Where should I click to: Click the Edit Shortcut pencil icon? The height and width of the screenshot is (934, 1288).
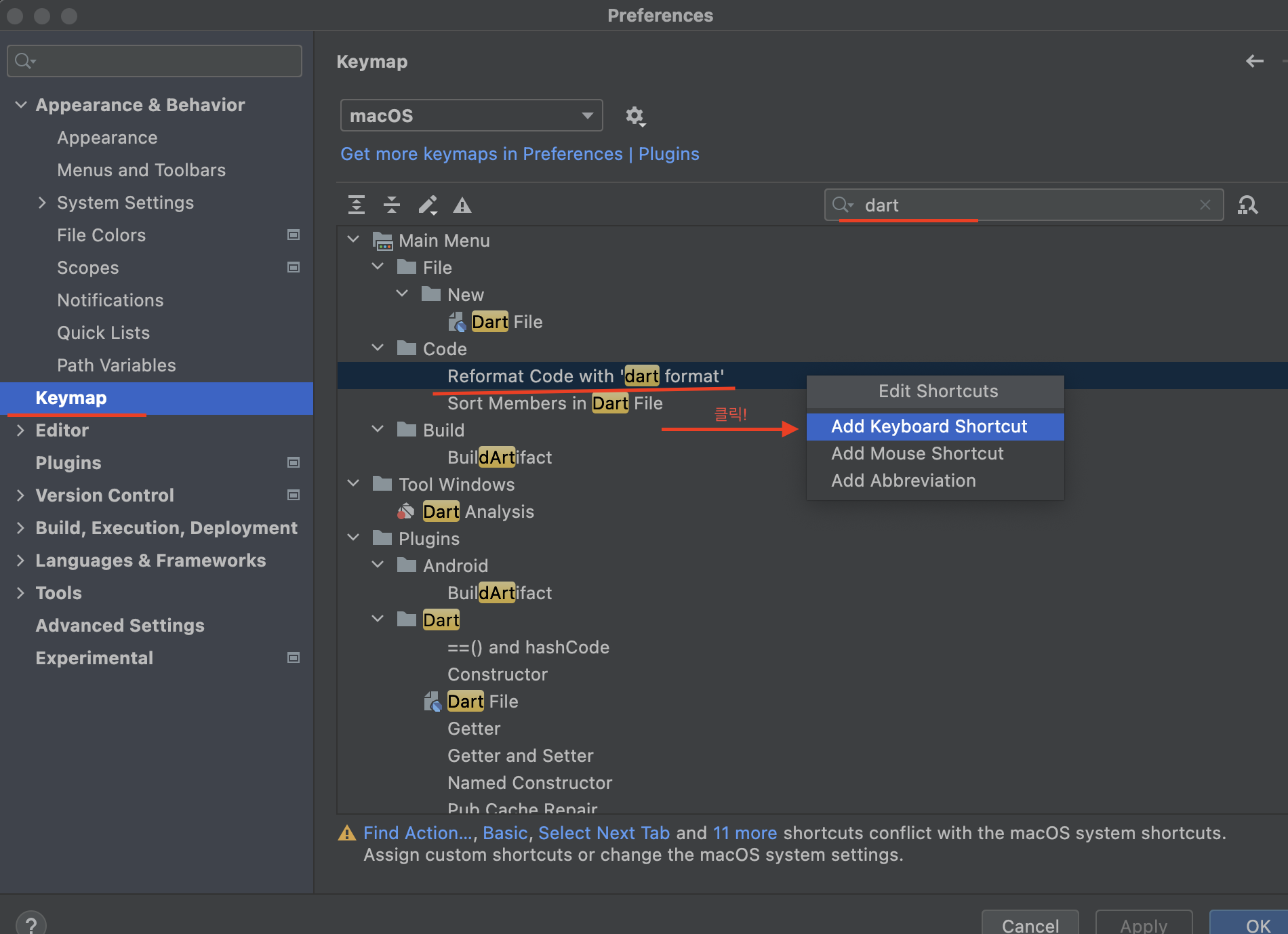(428, 205)
